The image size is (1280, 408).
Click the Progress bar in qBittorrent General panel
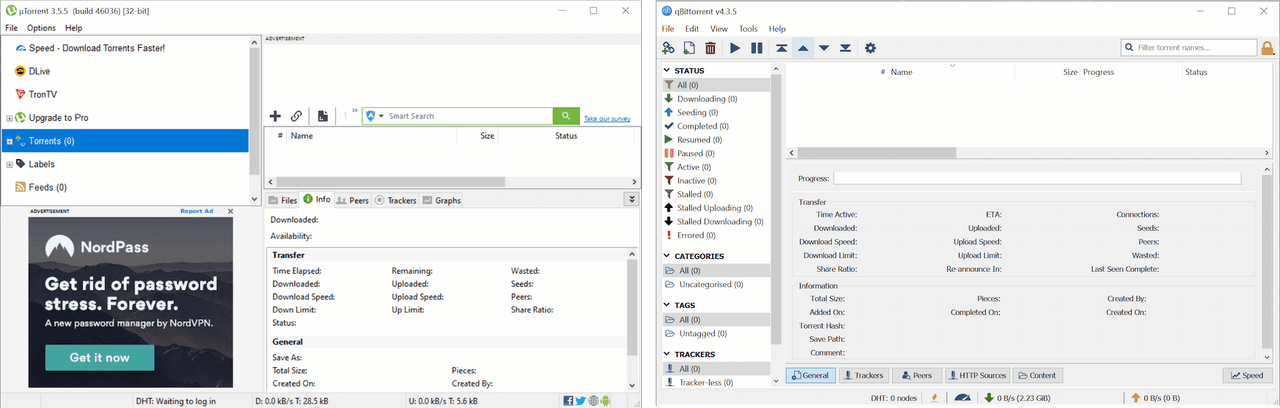coord(1037,178)
